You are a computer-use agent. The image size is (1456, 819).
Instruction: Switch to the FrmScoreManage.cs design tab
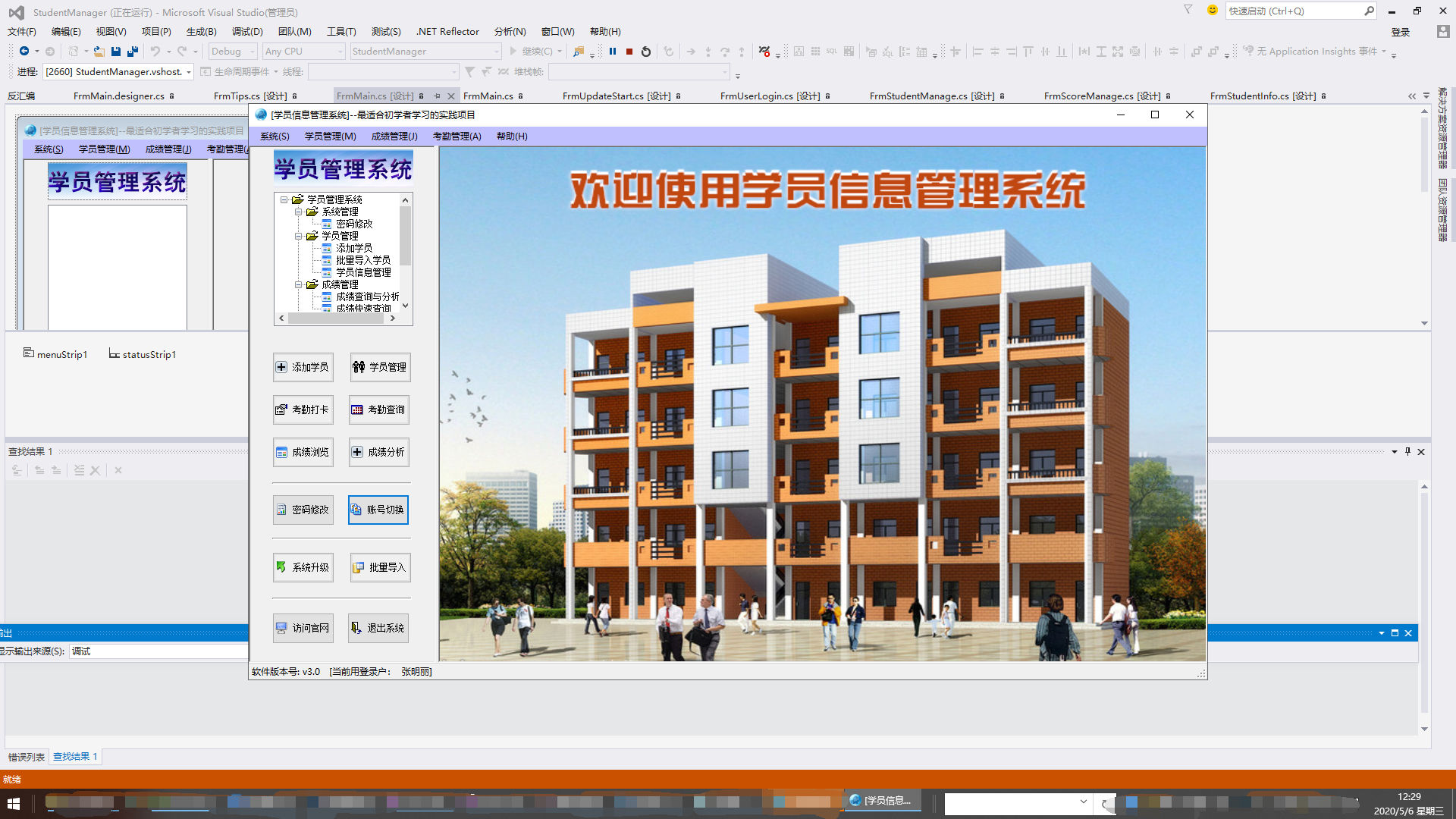click(x=1102, y=96)
